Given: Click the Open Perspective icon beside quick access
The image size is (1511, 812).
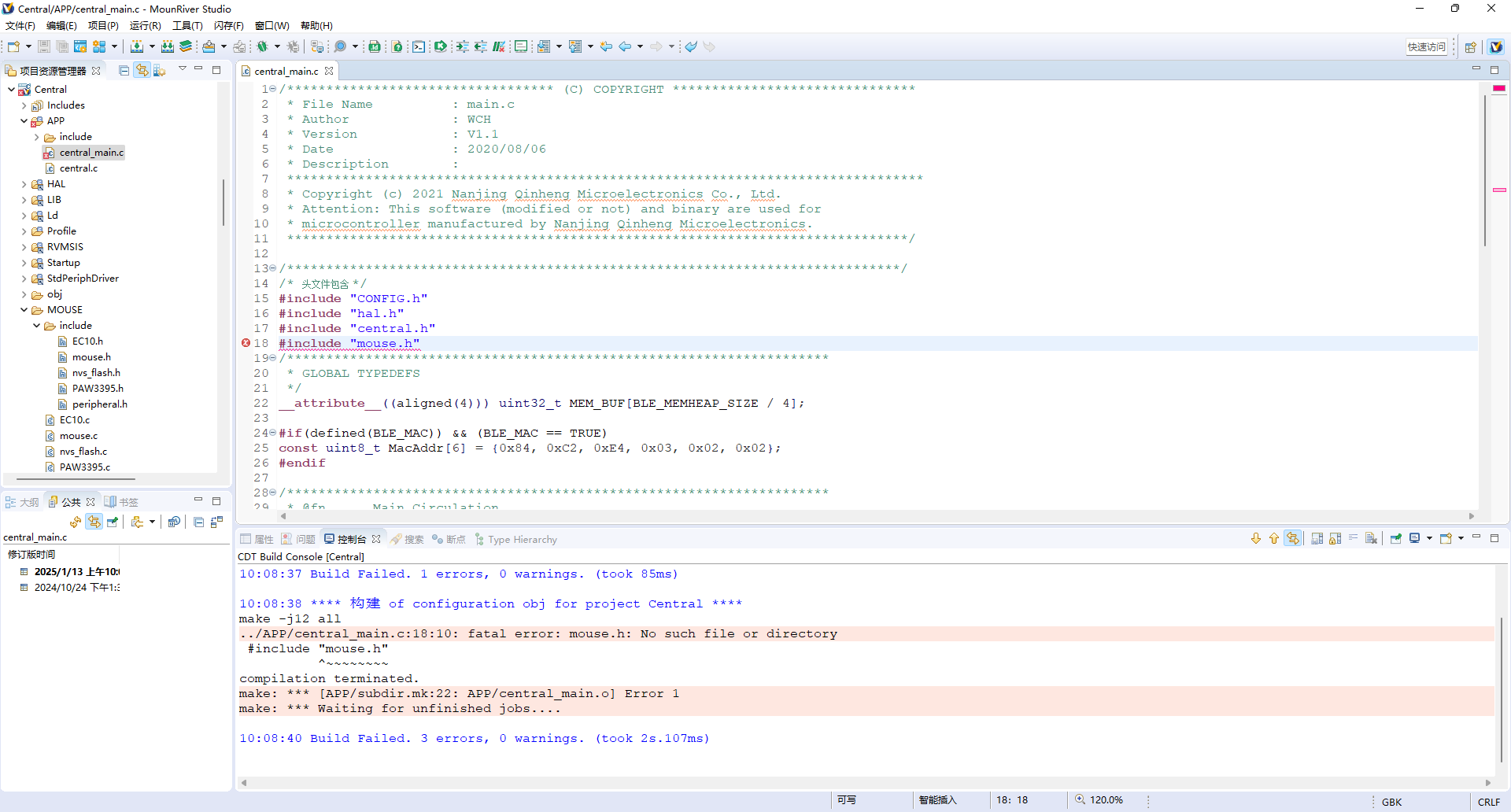Looking at the screenshot, I should pyautogui.click(x=1470, y=47).
